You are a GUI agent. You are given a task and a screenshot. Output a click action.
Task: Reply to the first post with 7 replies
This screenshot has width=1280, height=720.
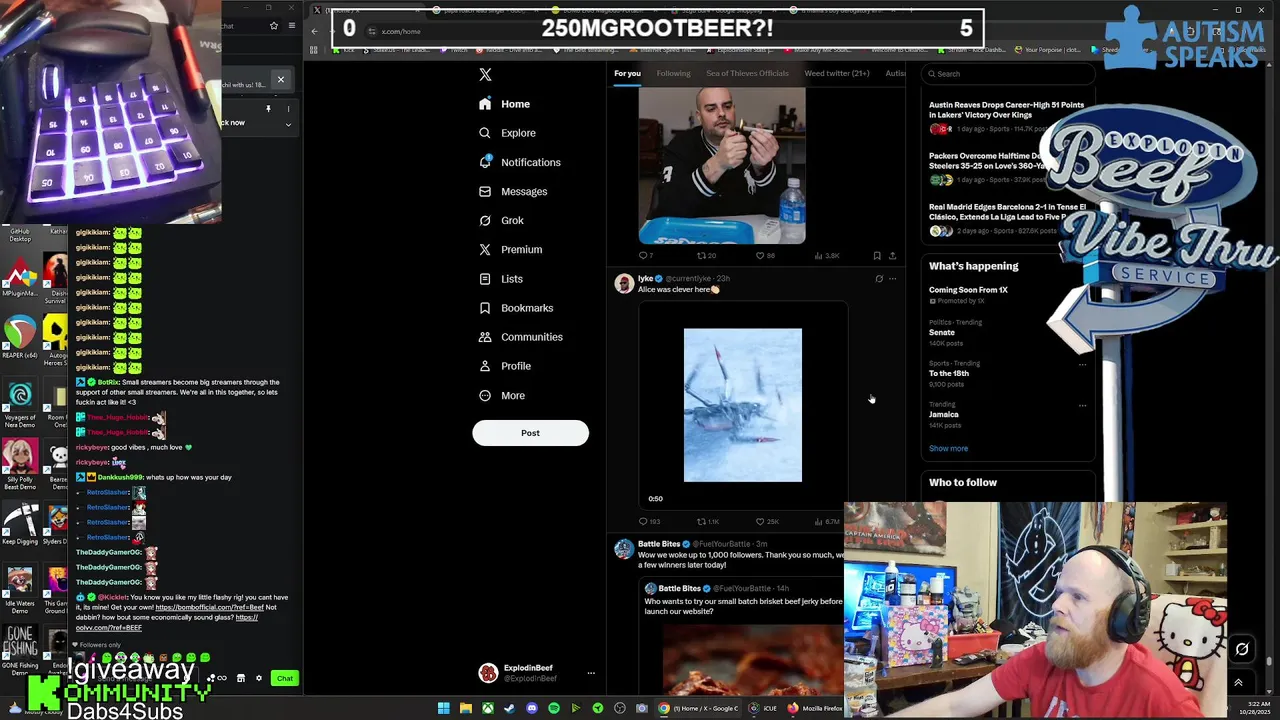(646, 255)
